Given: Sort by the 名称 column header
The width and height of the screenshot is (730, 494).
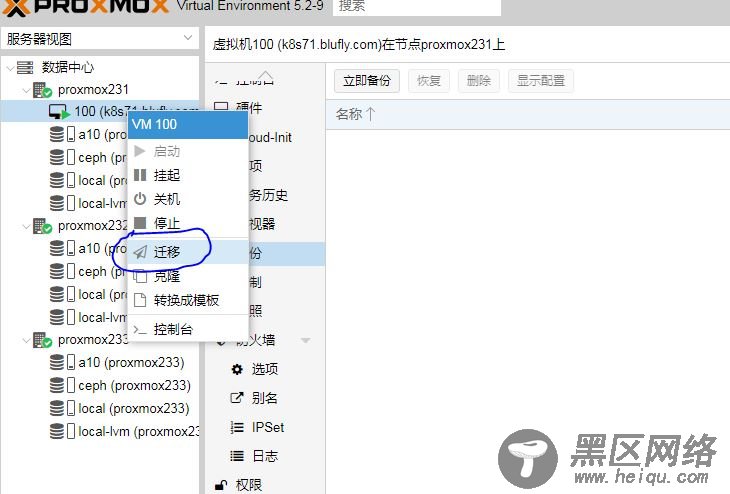Looking at the screenshot, I should pos(355,114).
